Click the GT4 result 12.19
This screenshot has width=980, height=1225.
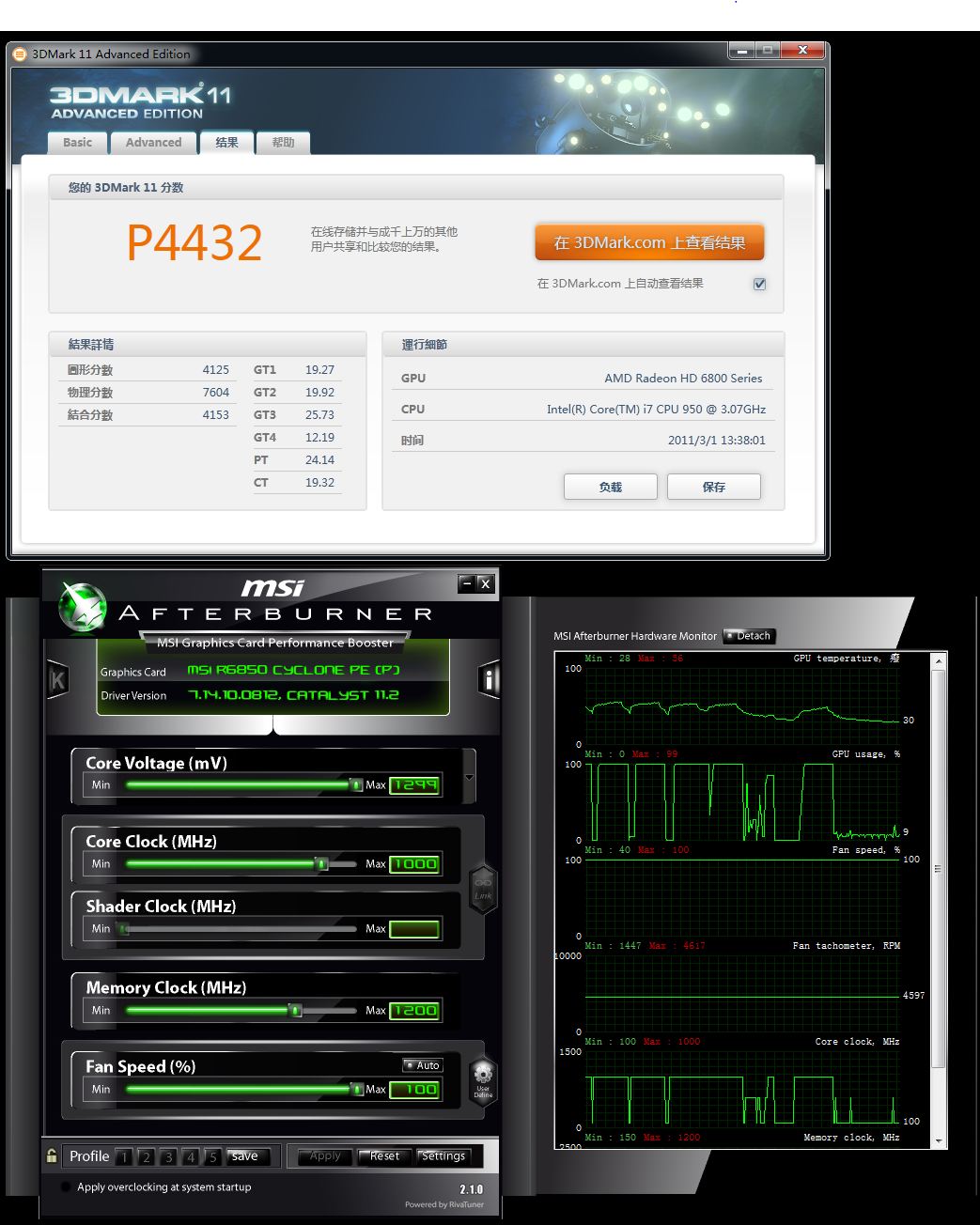319,438
